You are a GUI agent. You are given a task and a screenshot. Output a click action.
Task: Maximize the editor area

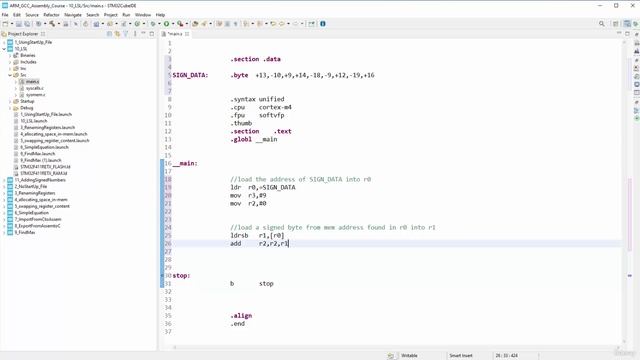[627, 34]
